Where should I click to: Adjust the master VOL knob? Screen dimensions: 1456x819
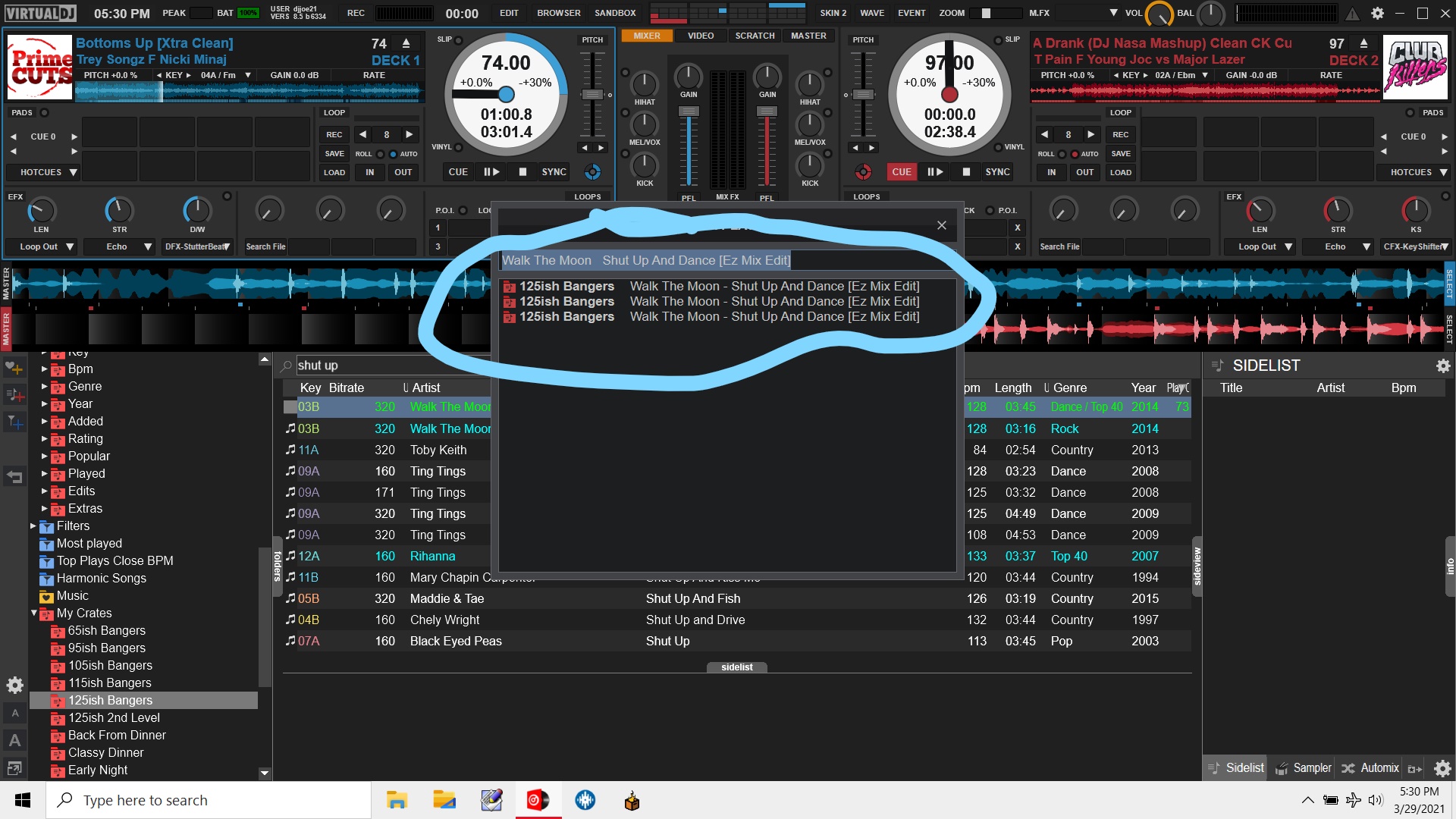[x=1159, y=14]
